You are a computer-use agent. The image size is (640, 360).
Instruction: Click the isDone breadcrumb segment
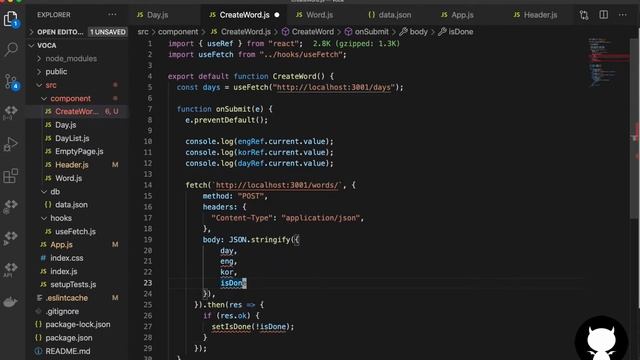pyautogui.click(x=460, y=32)
